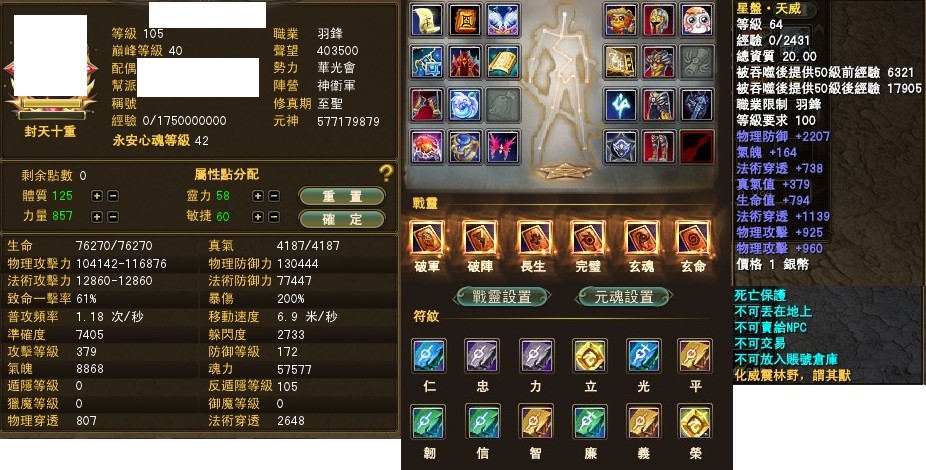Image resolution: width=926 pixels, height=470 pixels.
Task: Click the gold 榮 rune icon
Action: 695,421
